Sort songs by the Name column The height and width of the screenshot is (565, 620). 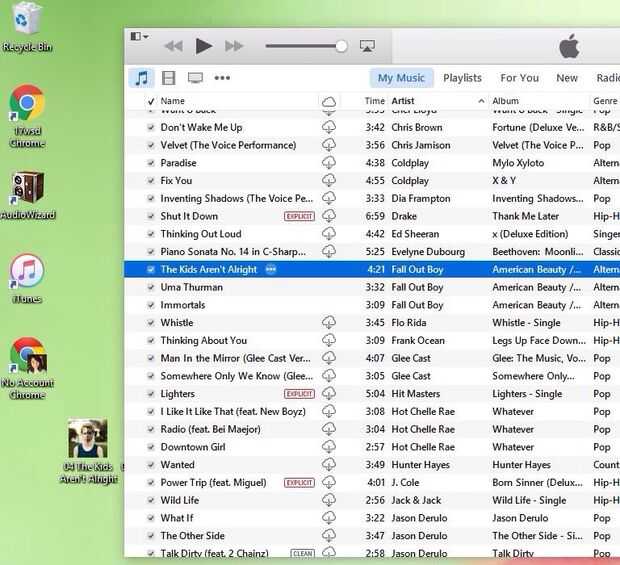coord(172,101)
